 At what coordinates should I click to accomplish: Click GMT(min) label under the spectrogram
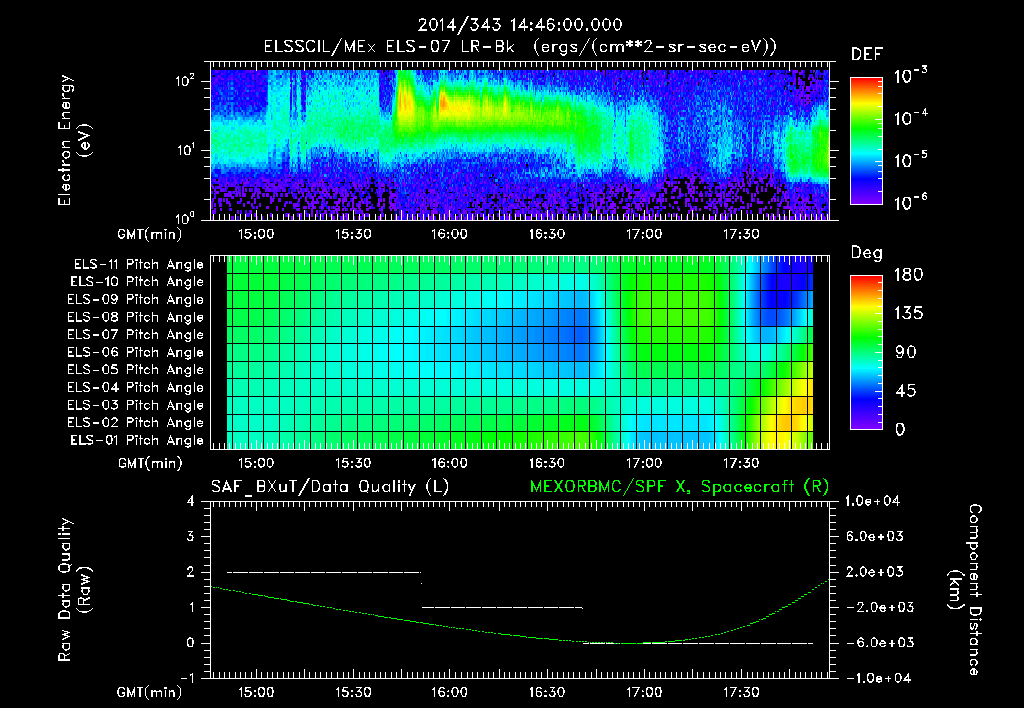tap(150, 234)
